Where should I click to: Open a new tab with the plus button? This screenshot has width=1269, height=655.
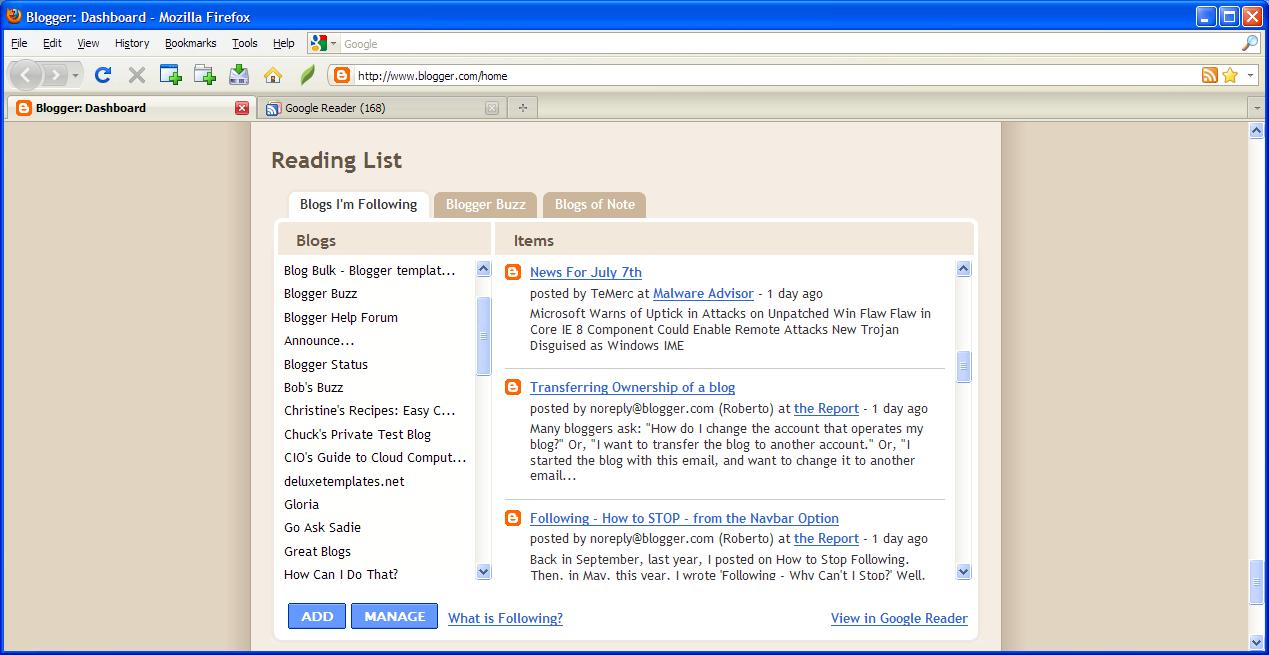(x=522, y=108)
